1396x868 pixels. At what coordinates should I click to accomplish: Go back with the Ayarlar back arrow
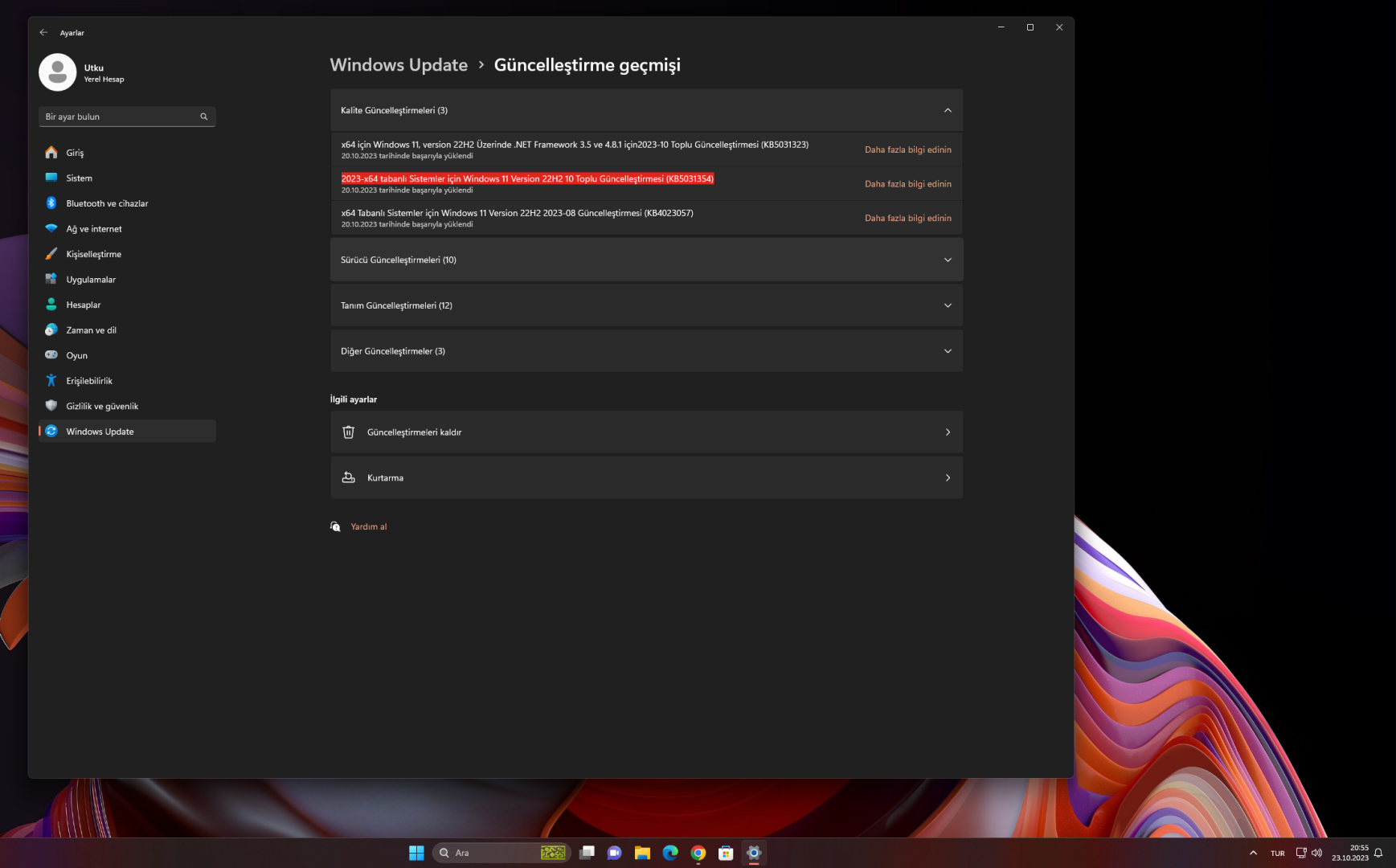click(43, 32)
